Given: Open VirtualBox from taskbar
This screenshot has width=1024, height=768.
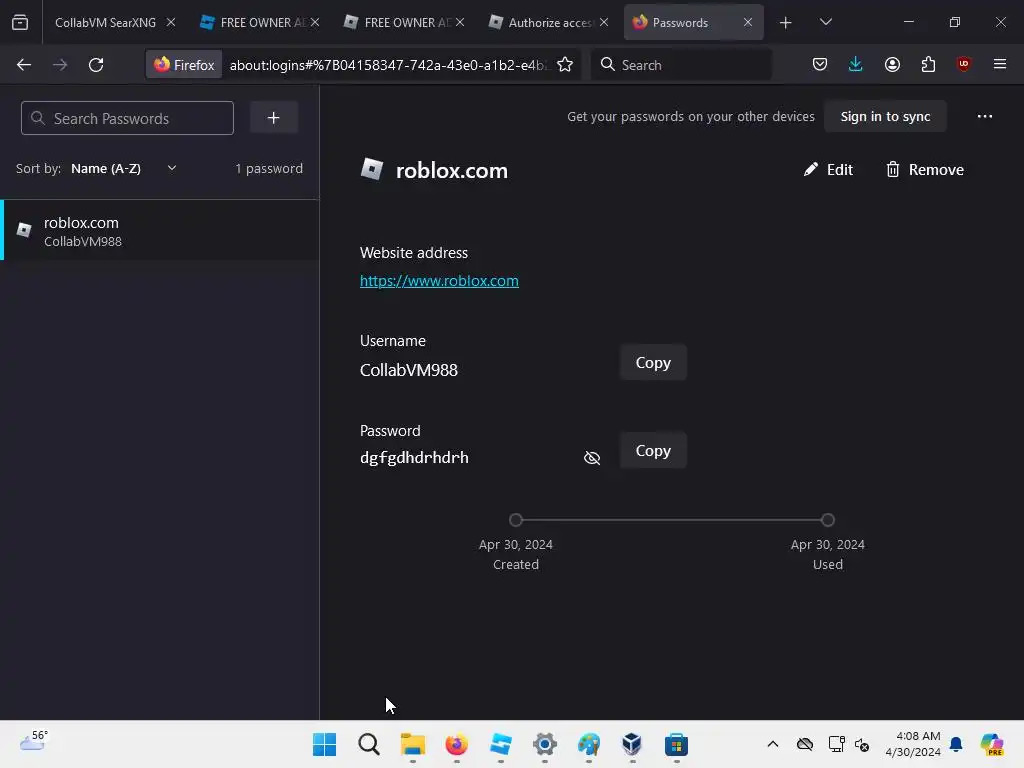Looking at the screenshot, I should coord(632,744).
